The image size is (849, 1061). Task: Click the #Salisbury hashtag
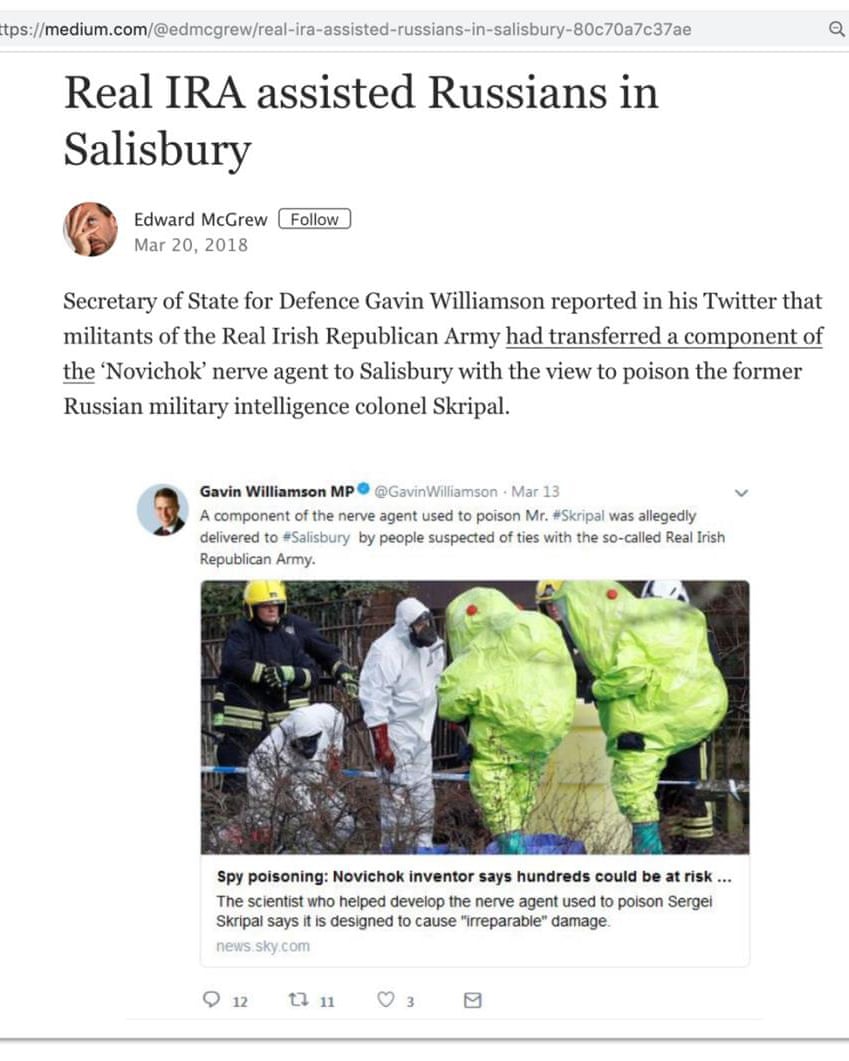click(x=316, y=537)
